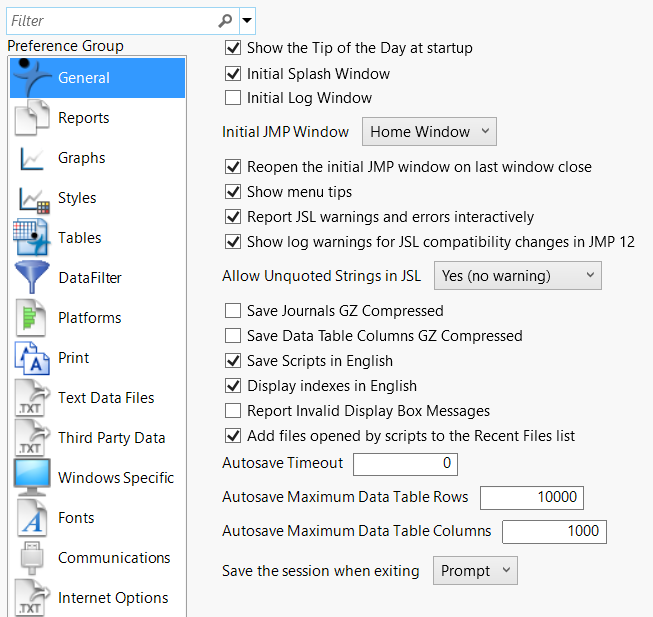The image size is (653, 617).
Task: Open the Communications preference group
Action: 114,558
